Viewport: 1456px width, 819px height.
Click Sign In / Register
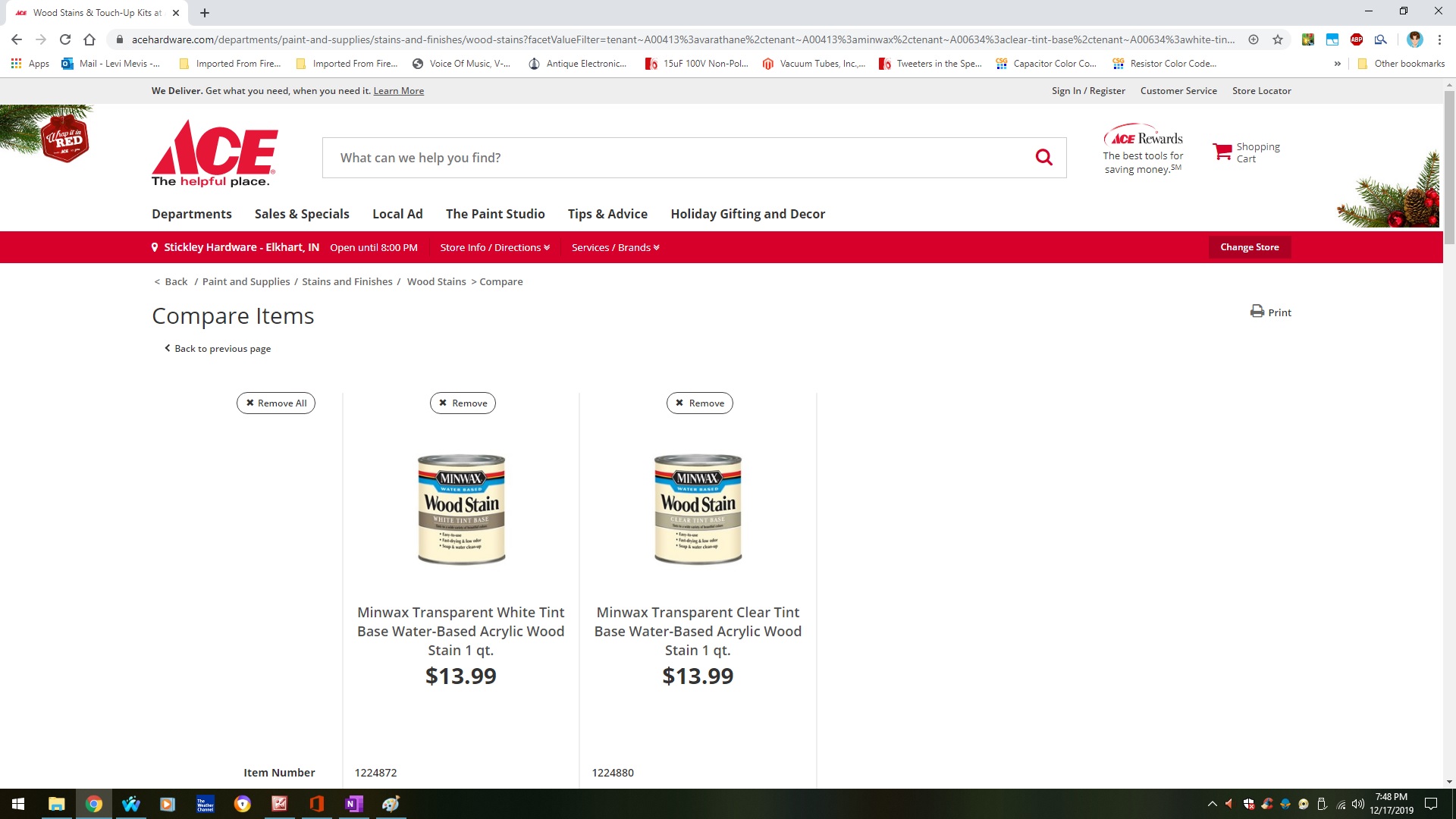(x=1088, y=91)
